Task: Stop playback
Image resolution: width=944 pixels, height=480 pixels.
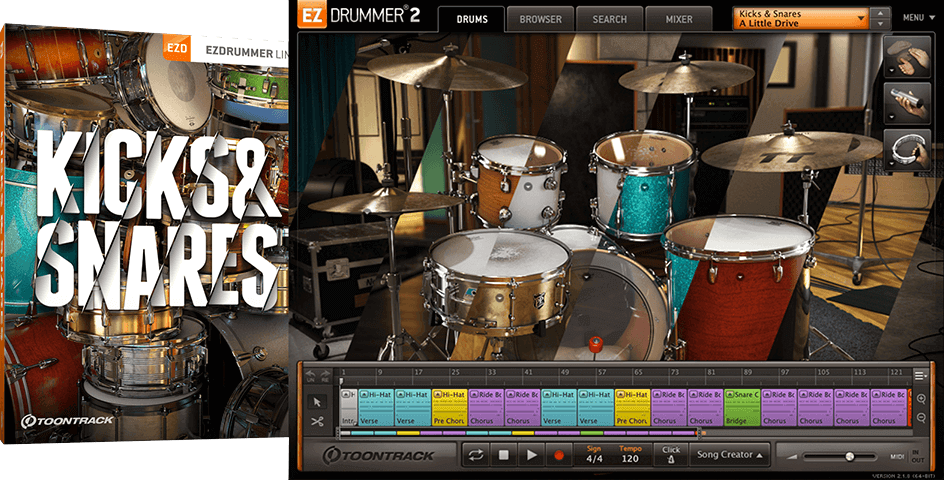Action: click(x=503, y=455)
